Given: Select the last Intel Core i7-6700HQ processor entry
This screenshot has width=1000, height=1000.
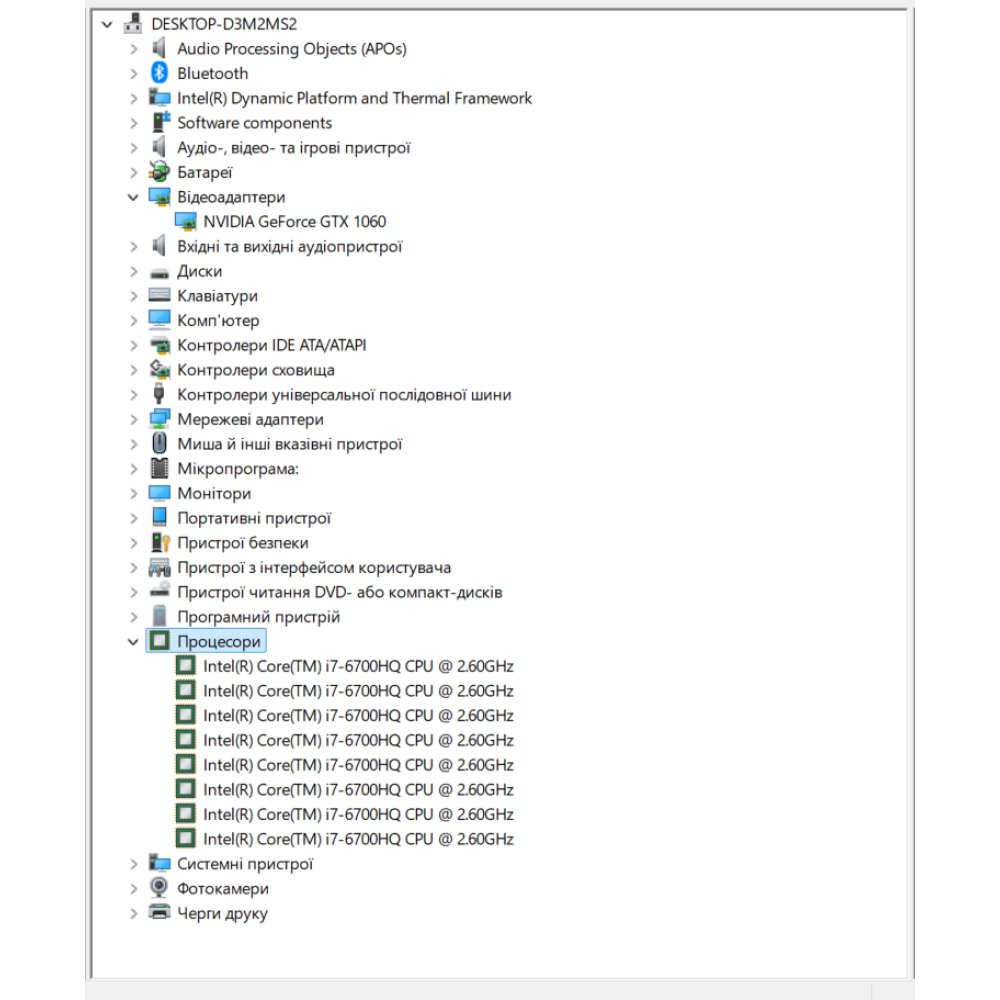Looking at the screenshot, I should 358,839.
